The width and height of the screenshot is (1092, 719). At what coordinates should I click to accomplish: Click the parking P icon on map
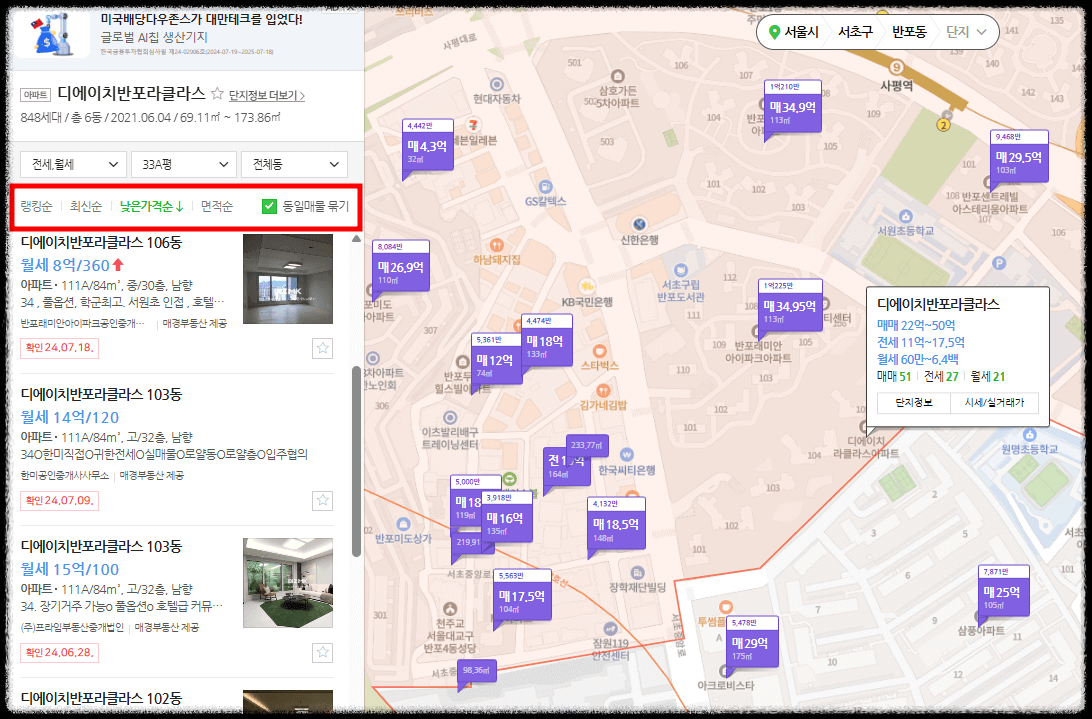[x=999, y=263]
